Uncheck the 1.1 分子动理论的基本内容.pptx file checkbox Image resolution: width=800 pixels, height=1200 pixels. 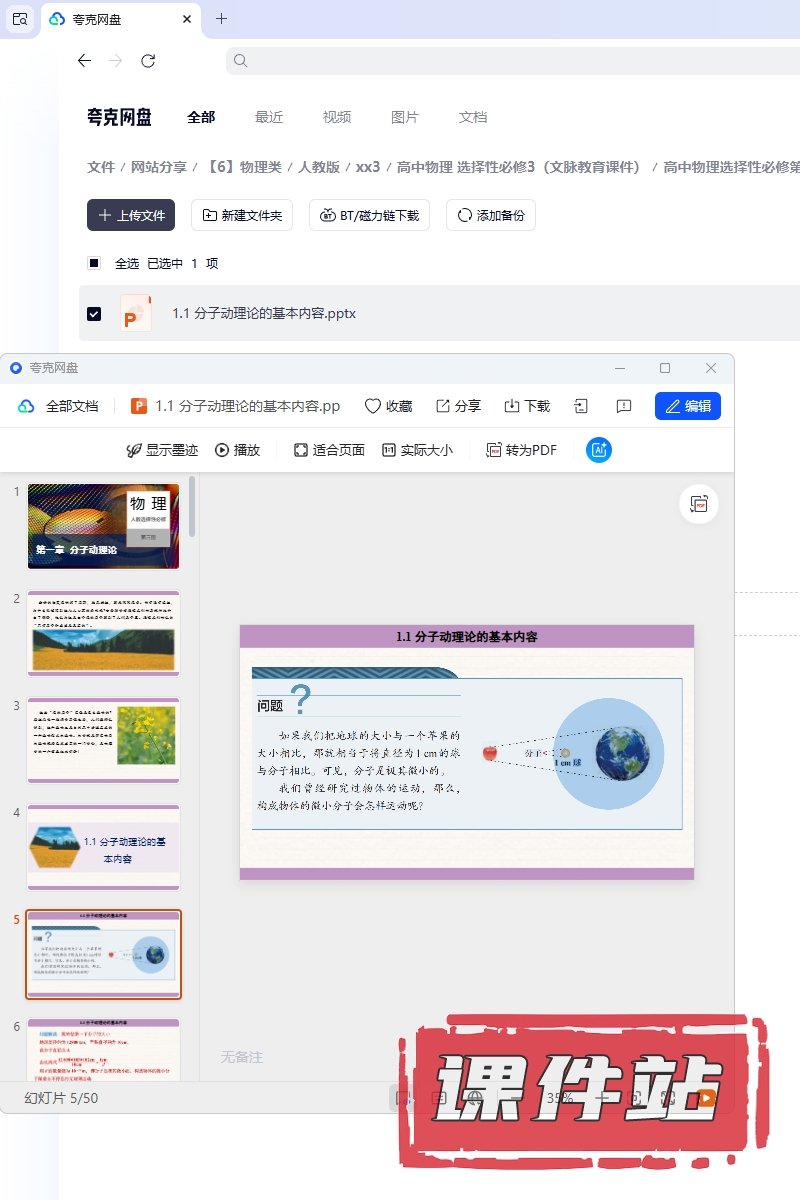pyautogui.click(x=94, y=313)
